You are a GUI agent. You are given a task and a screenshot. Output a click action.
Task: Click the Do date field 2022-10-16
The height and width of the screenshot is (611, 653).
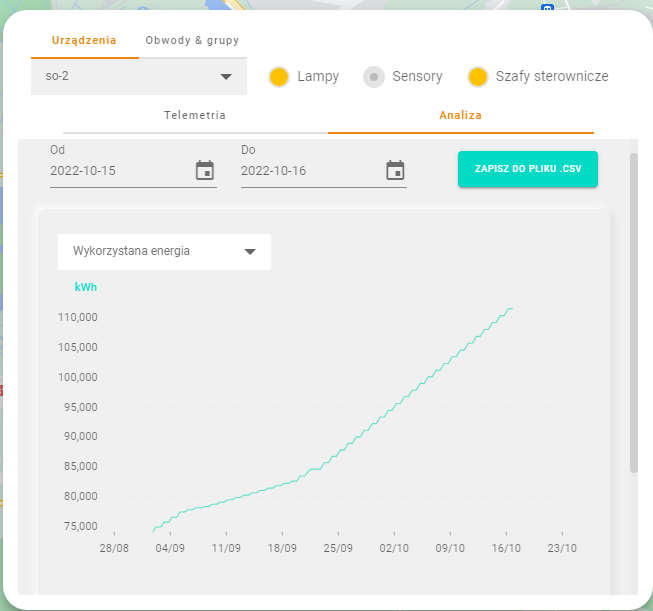[324, 171]
